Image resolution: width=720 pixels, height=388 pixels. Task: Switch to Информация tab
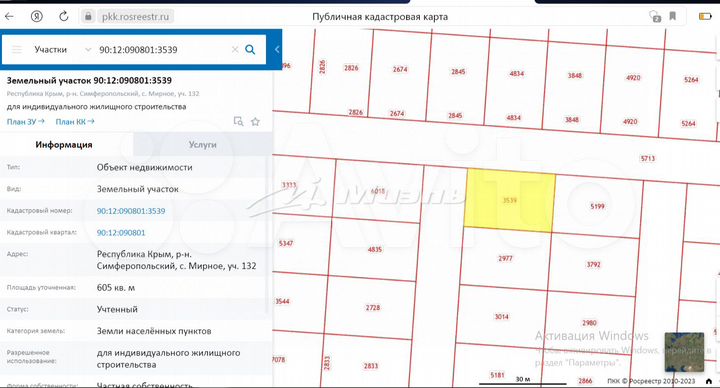64,145
